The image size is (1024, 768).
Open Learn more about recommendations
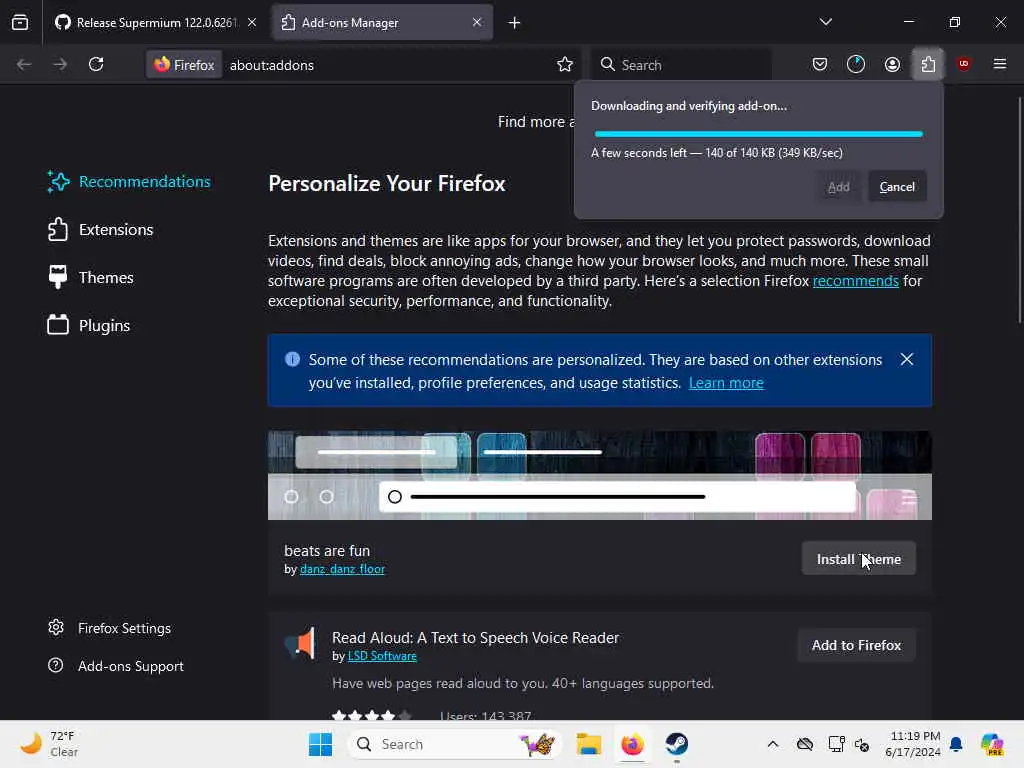pos(726,383)
